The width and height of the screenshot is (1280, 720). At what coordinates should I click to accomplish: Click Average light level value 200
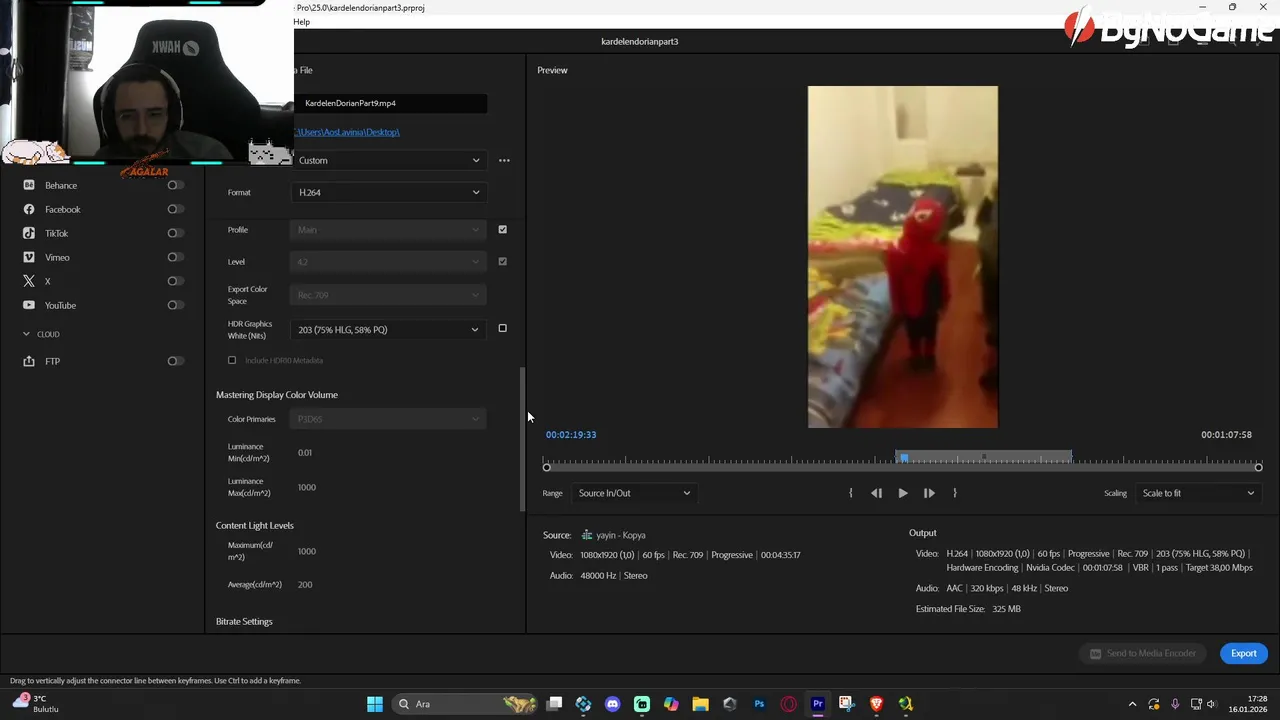pos(305,584)
